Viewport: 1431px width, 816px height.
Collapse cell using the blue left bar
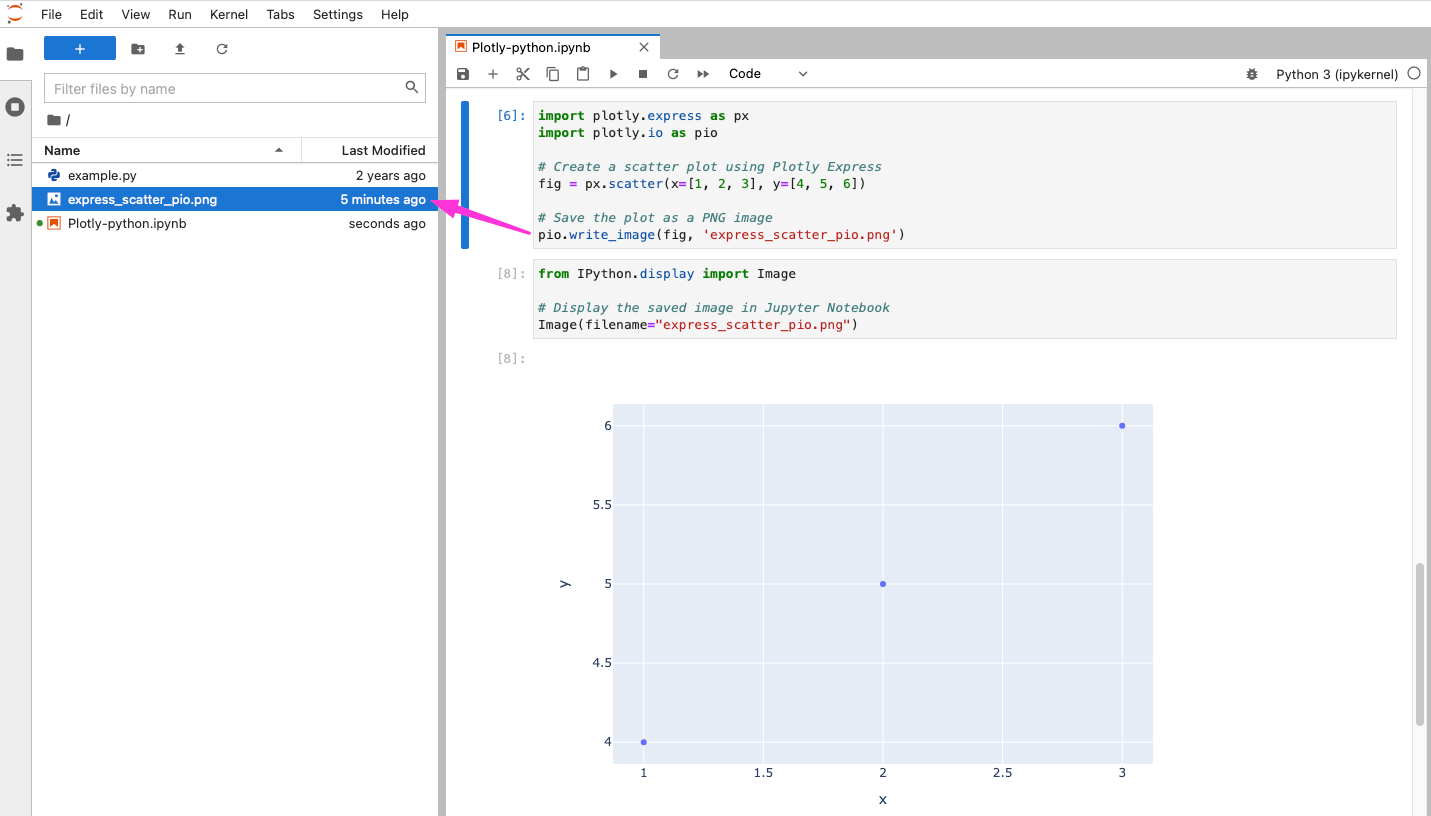465,175
